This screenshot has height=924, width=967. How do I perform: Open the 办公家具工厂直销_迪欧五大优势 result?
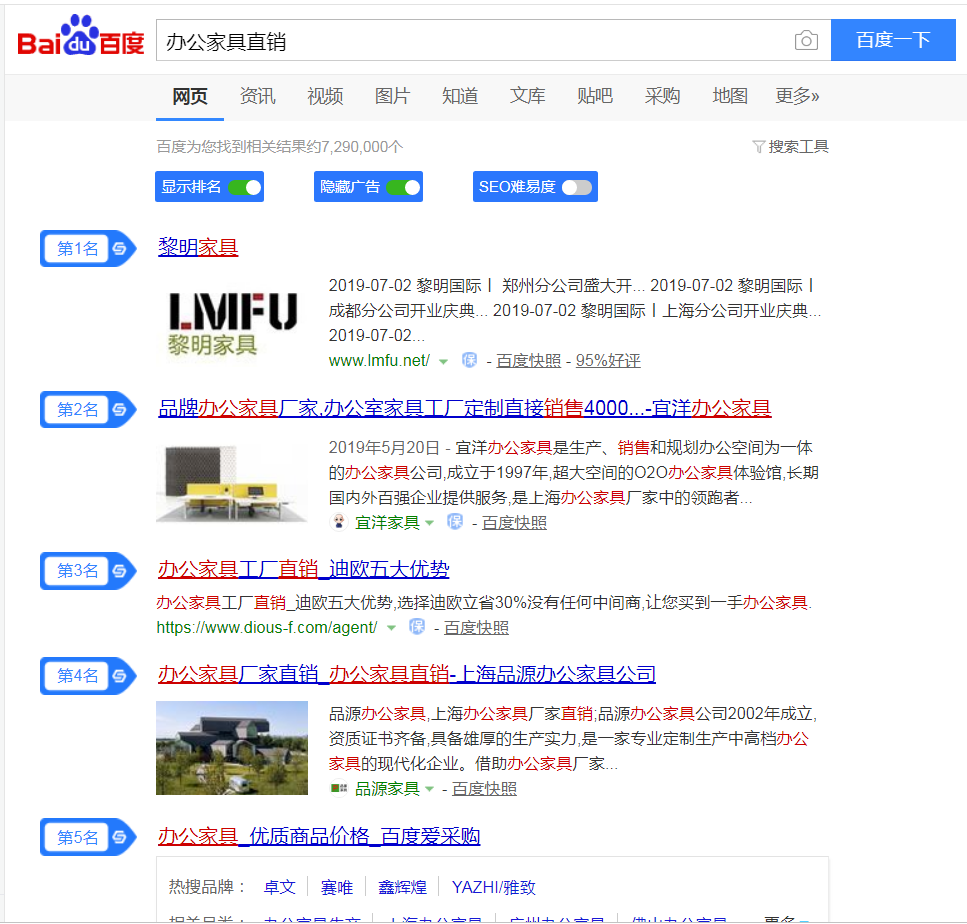point(303,569)
